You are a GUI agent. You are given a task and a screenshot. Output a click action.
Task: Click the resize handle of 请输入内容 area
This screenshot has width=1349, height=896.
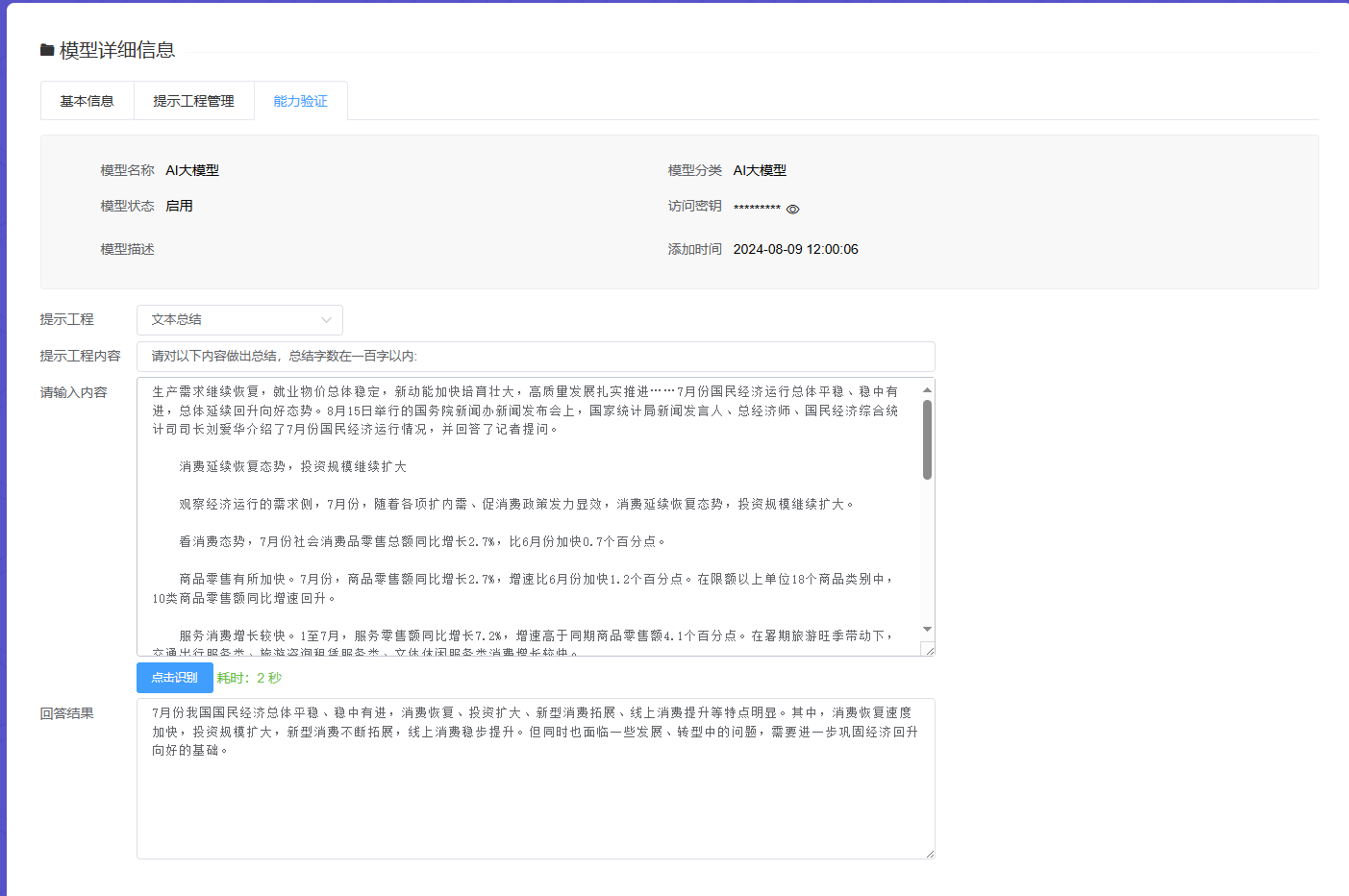[x=929, y=650]
